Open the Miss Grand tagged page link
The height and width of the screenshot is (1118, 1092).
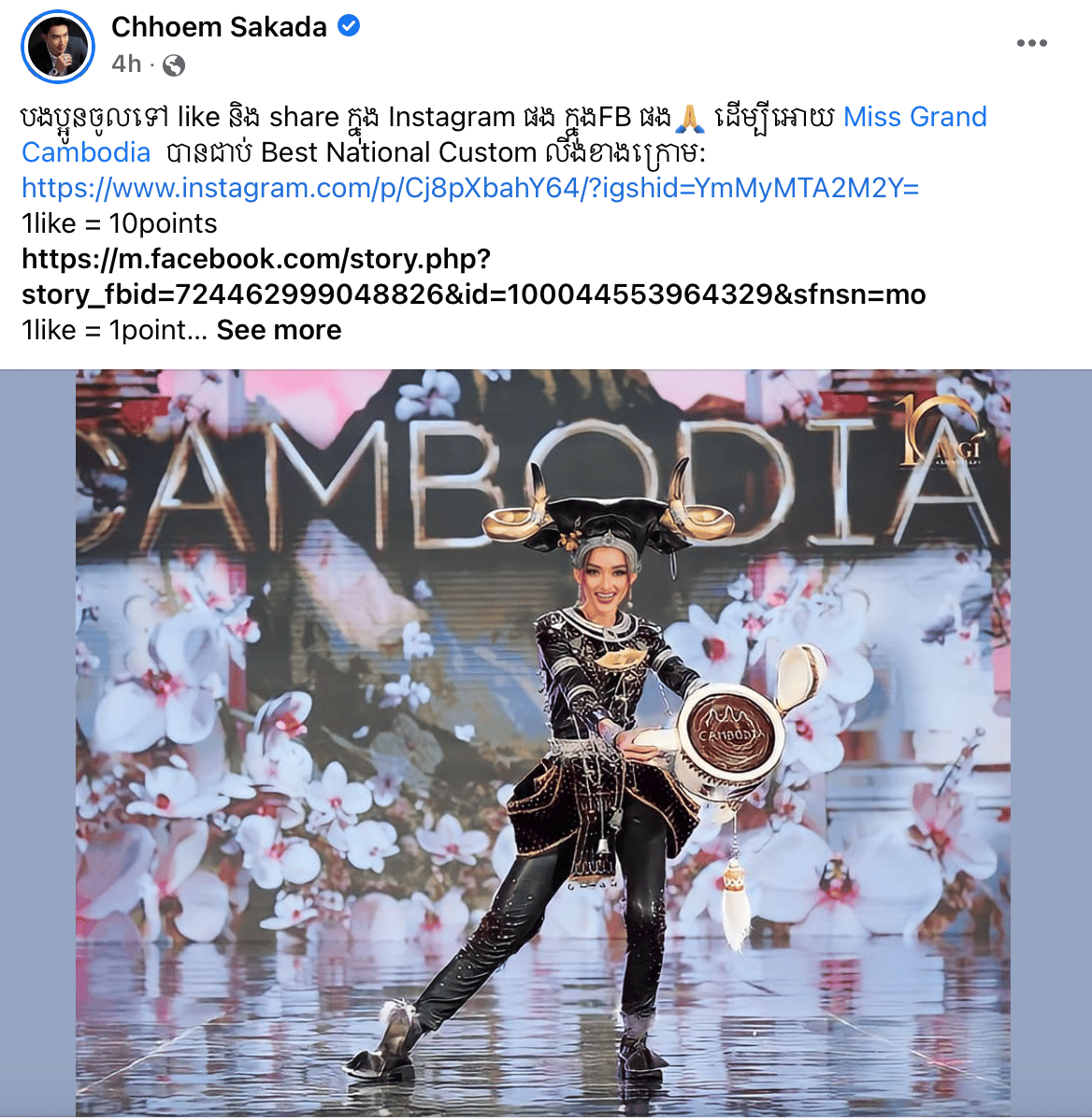pyautogui.click(x=915, y=117)
